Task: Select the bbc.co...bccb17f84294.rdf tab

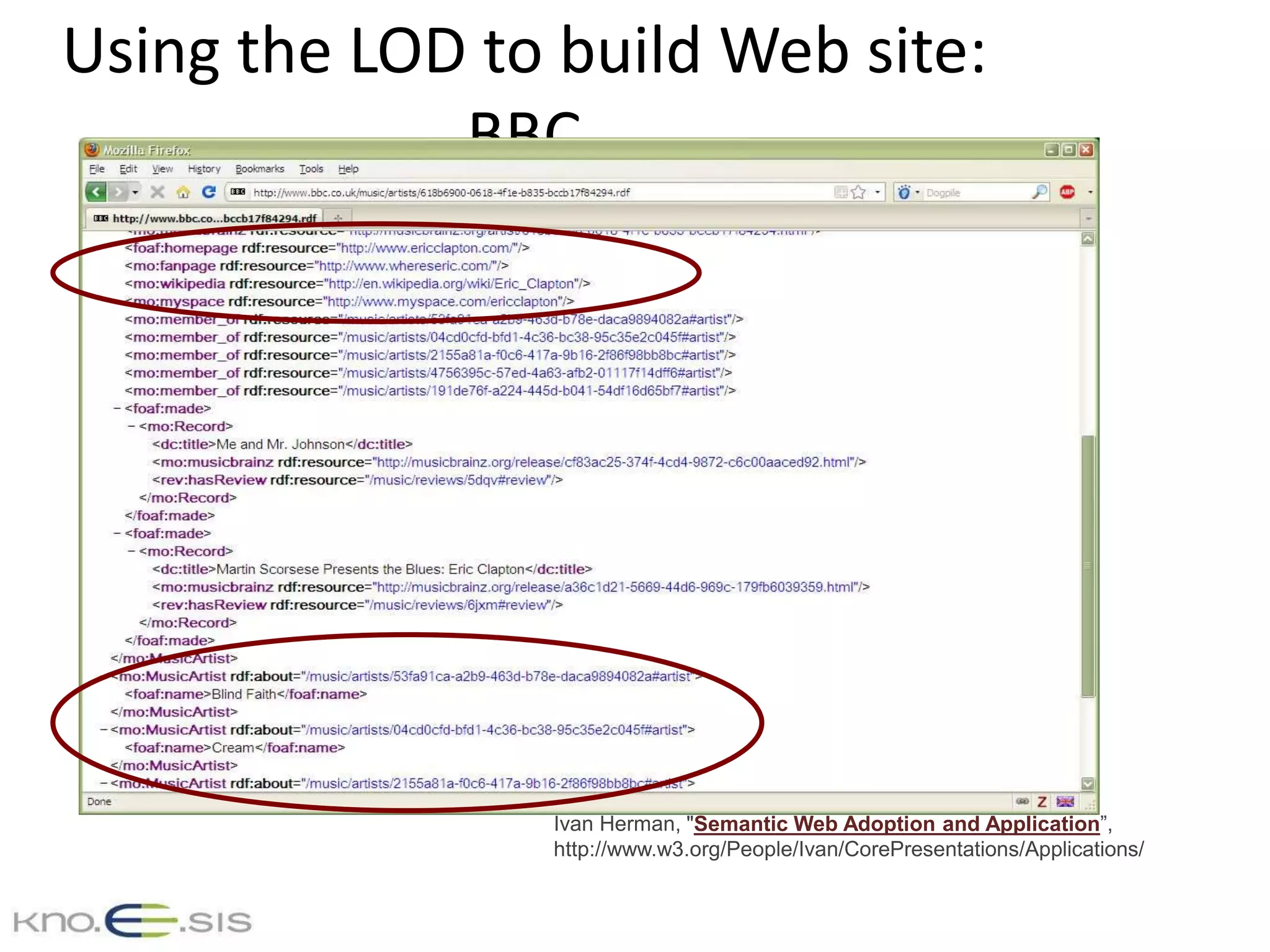Action: [205, 218]
